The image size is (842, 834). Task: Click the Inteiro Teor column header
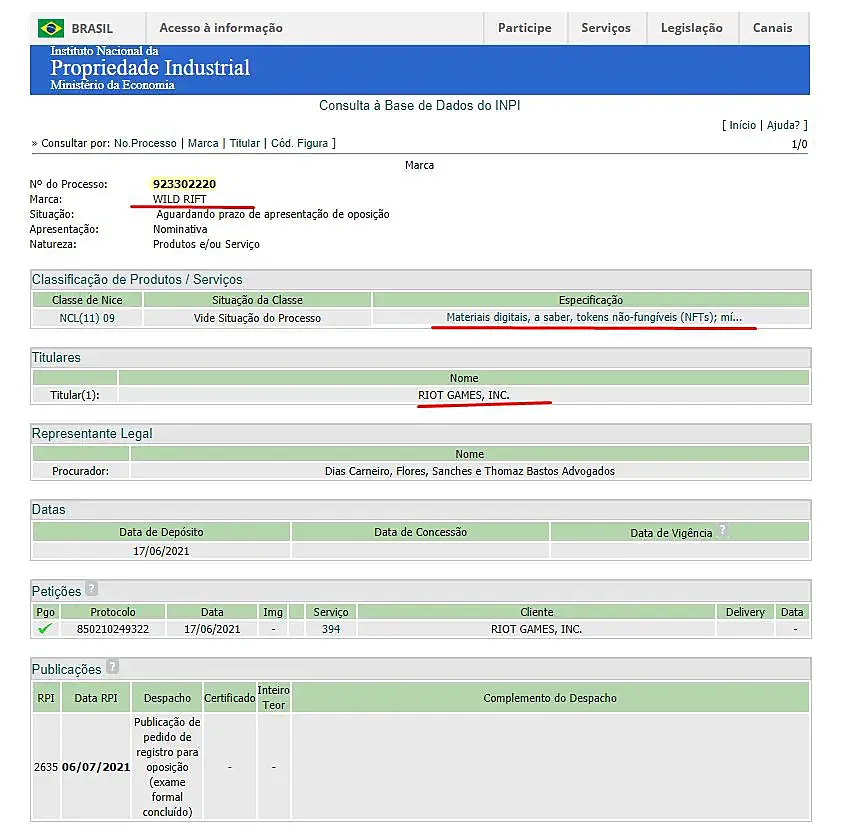(x=273, y=698)
